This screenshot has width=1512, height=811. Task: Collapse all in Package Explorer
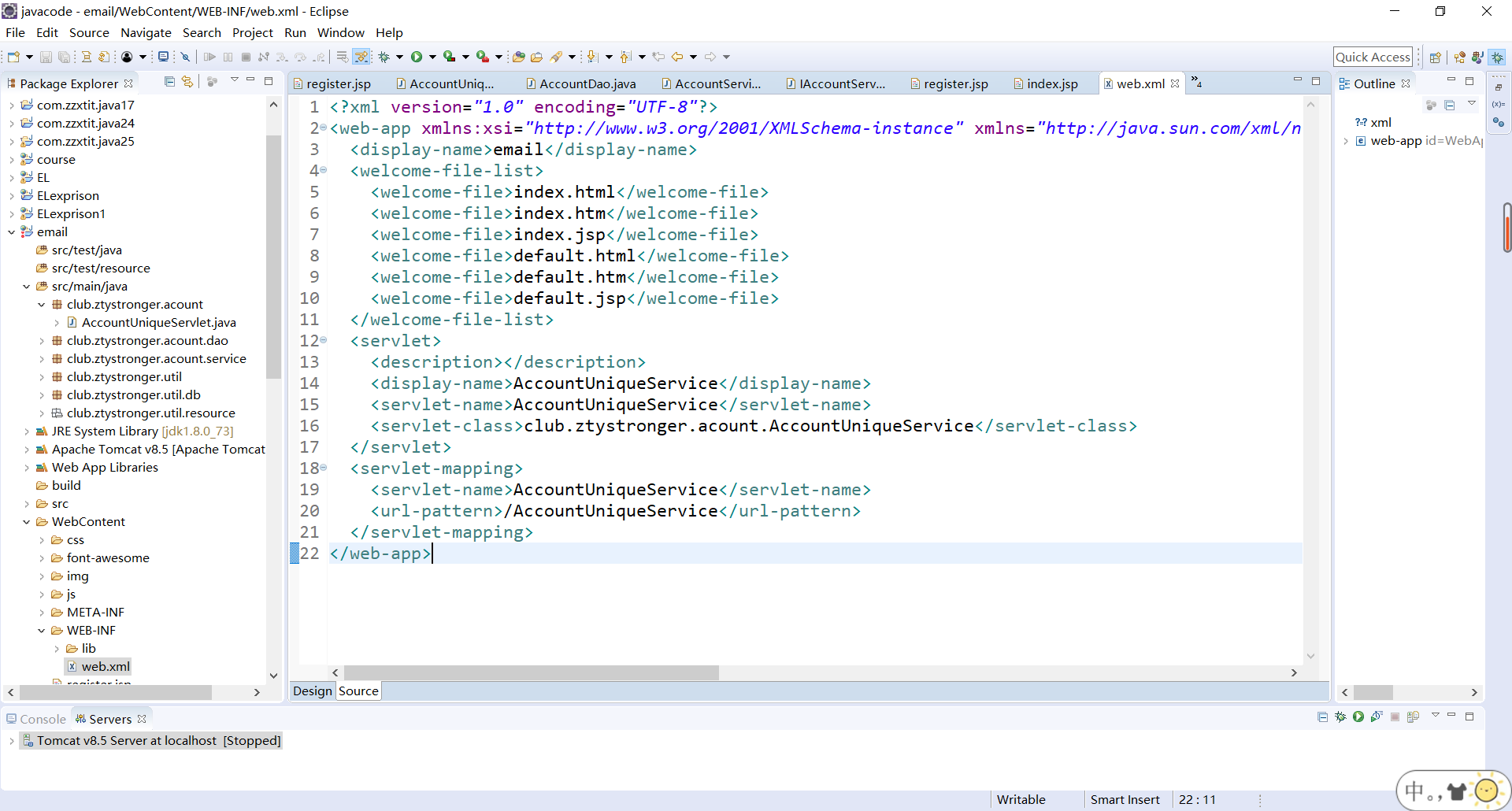(x=169, y=81)
